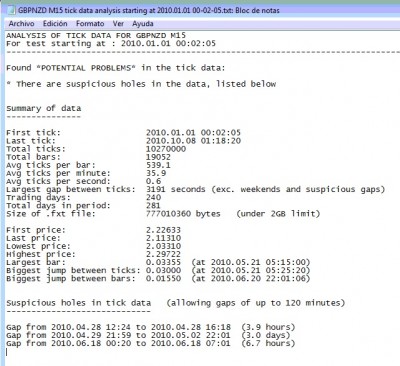Image resolution: width=400 pixels, height=366 pixels.
Task: Click the First tick value '2010.01.01 00:02:05'
Action: tap(193, 133)
